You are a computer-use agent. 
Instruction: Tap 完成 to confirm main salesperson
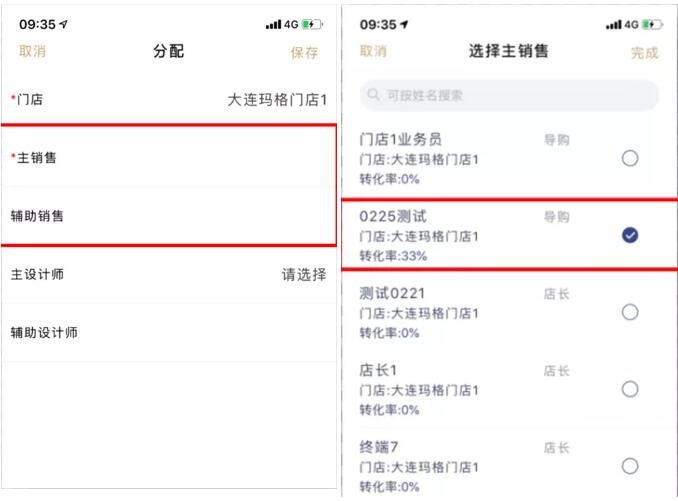pyautogui.click(x=644, y=53)
